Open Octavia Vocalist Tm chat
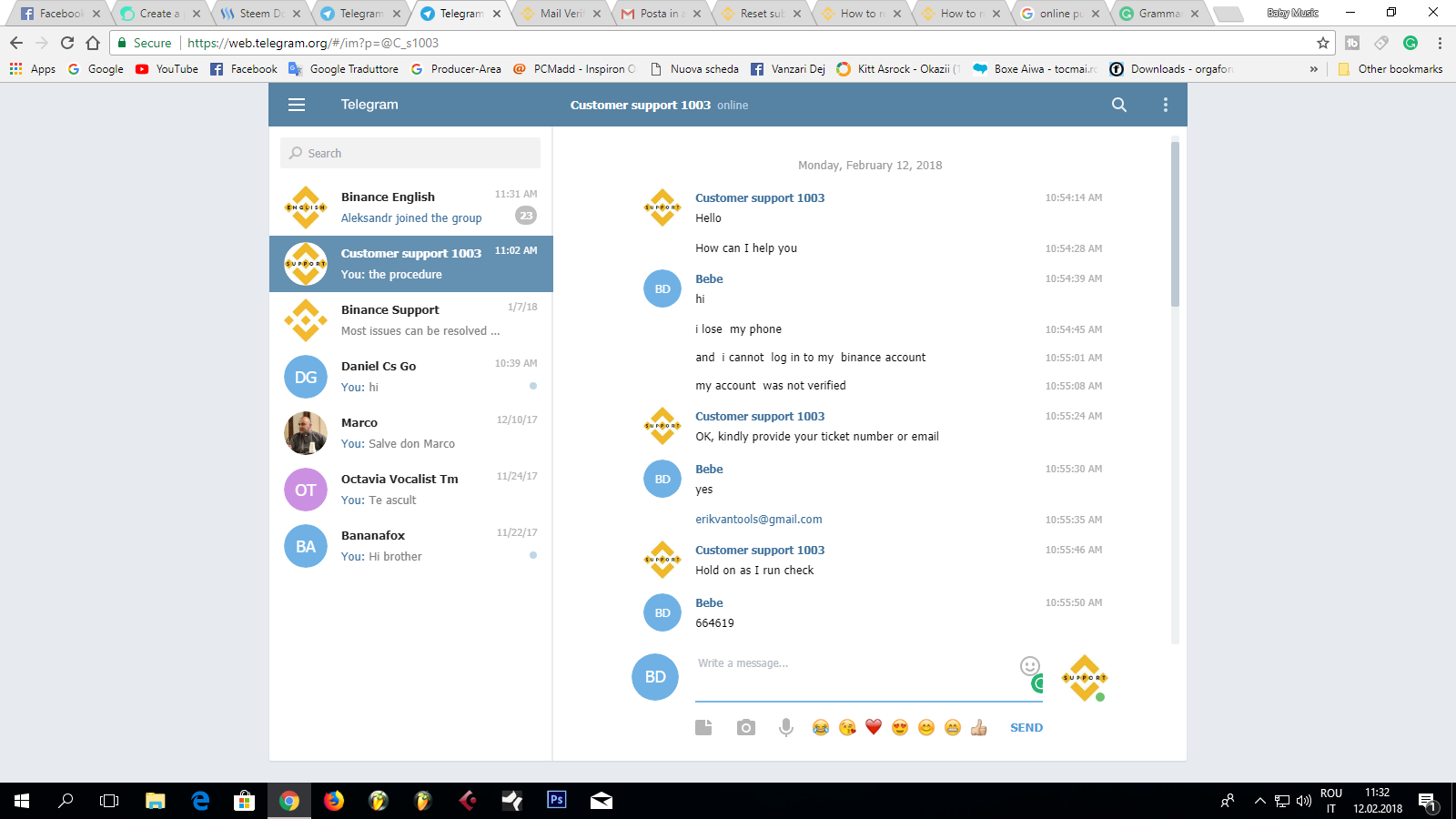Image resolution: width=1456 pixels, height=819 pixels. 411,490
